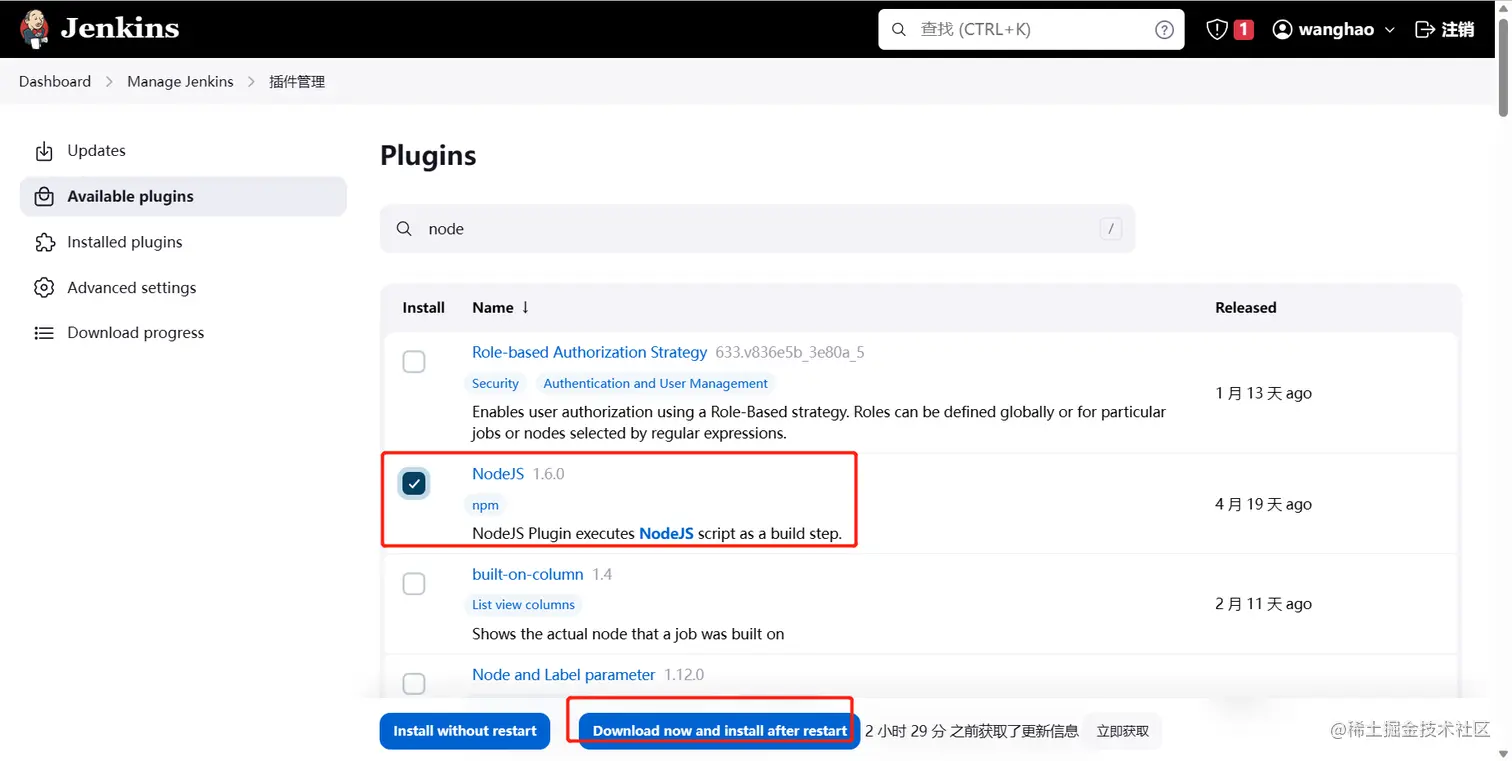This screenshot has width=1512, height=761.
Task: Navigate to Manage Jenkins breadcrumb
Action: pyautogui.click(x=180, y=82)
